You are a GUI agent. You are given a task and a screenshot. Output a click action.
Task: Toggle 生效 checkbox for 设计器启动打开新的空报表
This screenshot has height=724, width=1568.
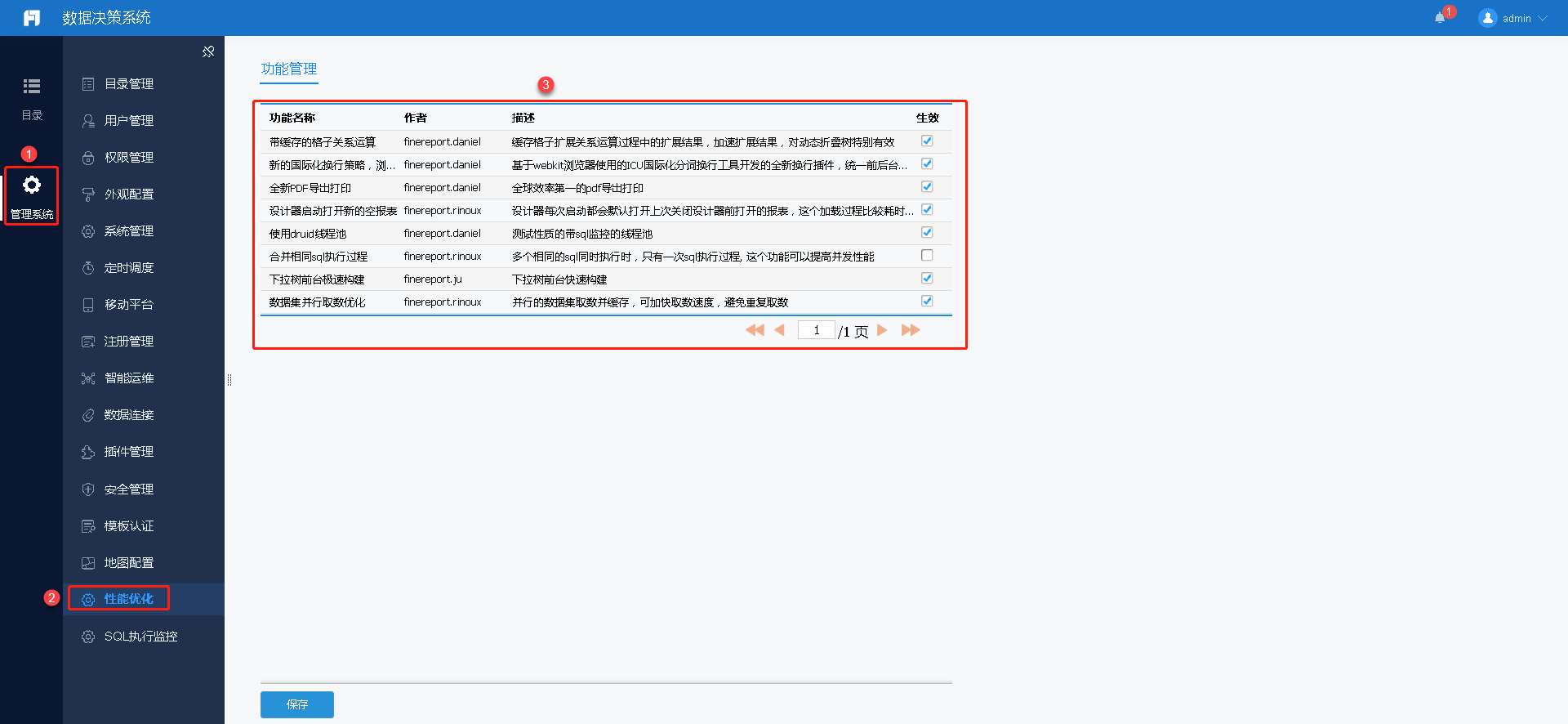click(x=927, y=209)
